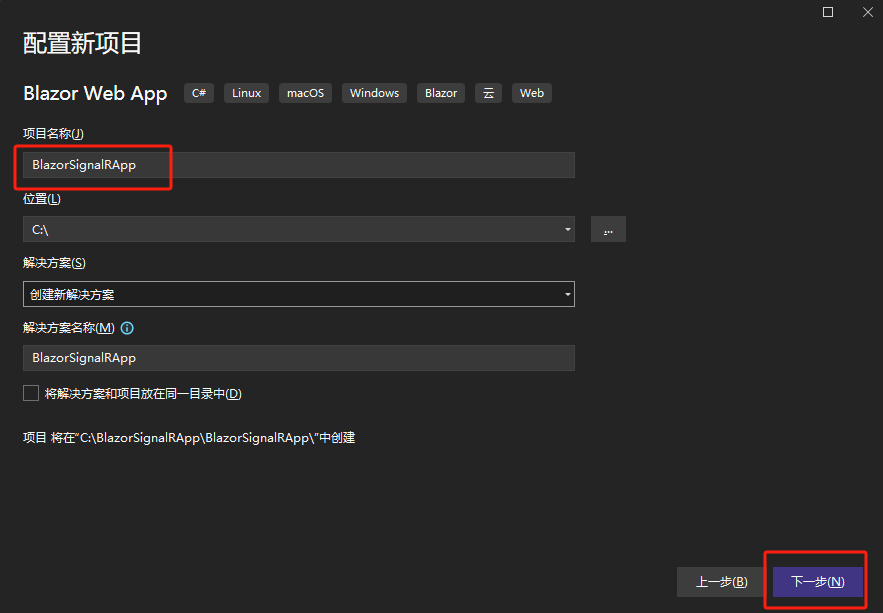Click the C:\ location text field
The image size is (883, 613).
point(200,229)
